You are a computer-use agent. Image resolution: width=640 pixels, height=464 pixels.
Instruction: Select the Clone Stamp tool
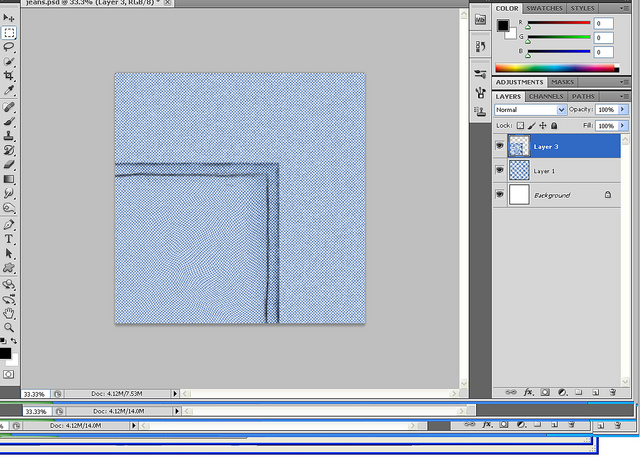click(9, 135)
